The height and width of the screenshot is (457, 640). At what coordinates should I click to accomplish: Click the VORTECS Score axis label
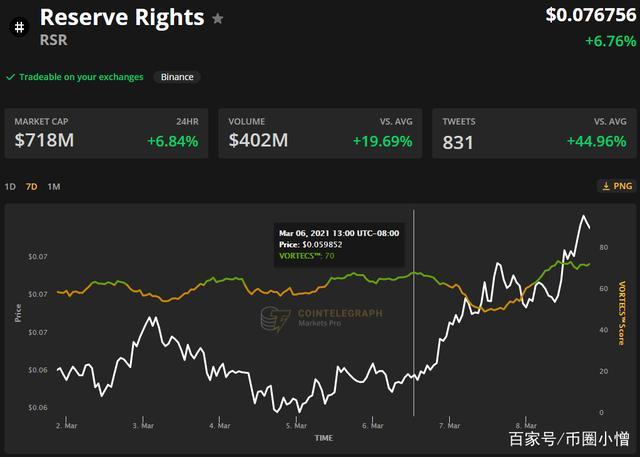(622, 313)
